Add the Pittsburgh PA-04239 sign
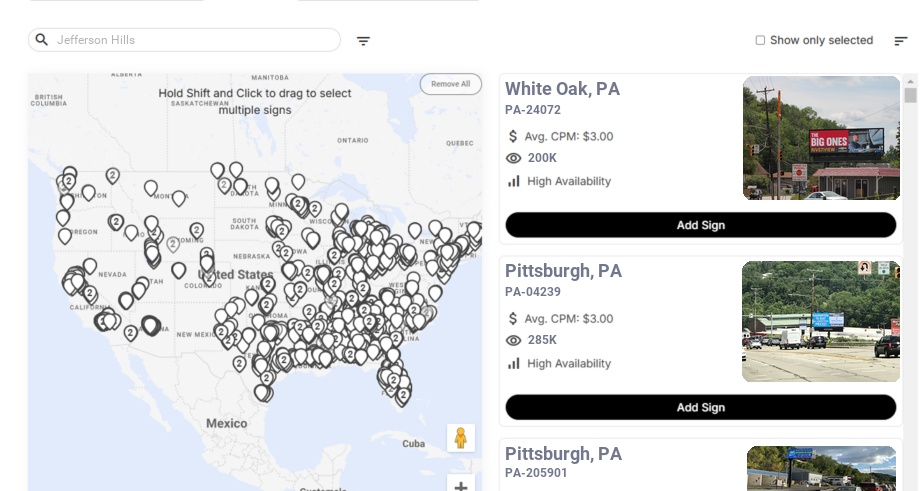920x491 pixels. (x=700, y=407)
